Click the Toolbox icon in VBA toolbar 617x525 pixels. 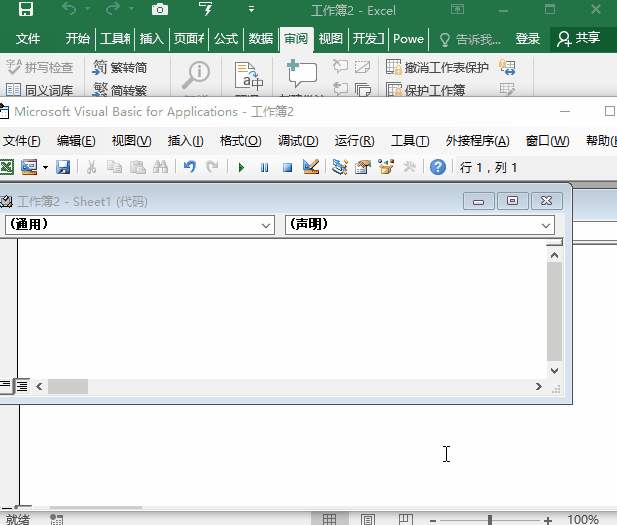410,167
